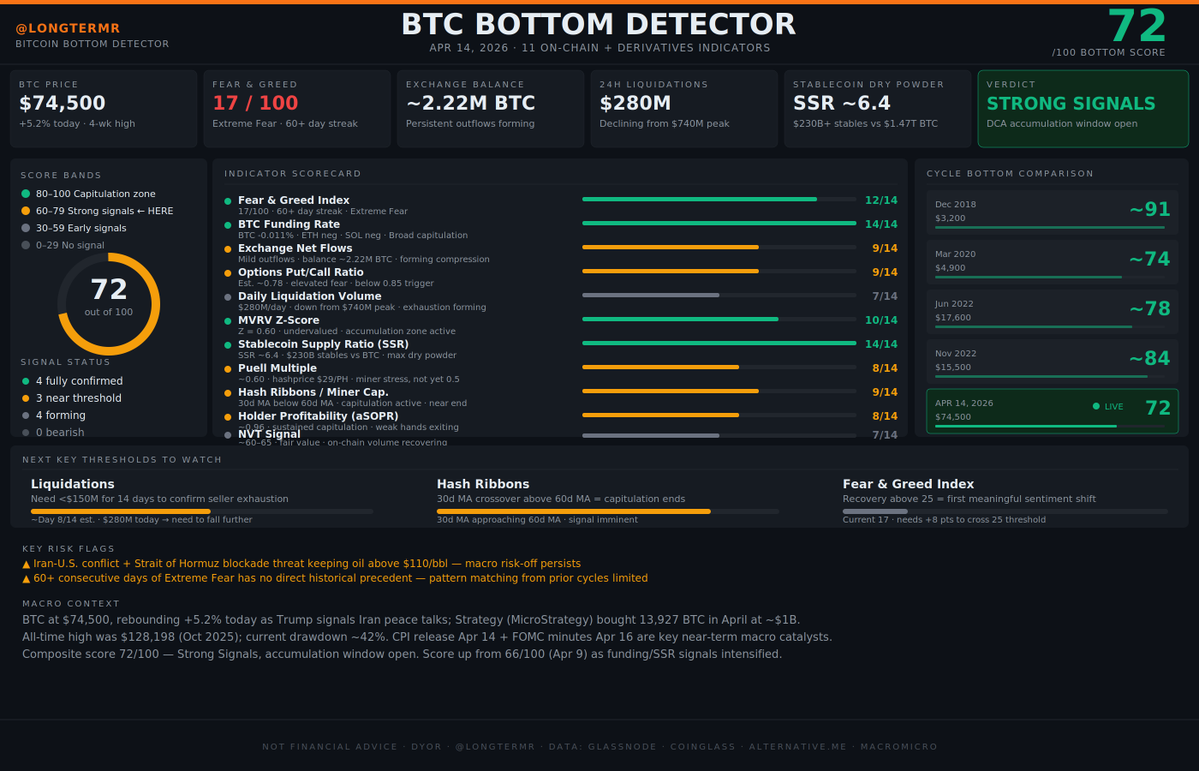This screenshot has width=1199, height=771.
Task: Click the status dot for NVT Signal
Action: pyautogui.click(x=228, y=434)
